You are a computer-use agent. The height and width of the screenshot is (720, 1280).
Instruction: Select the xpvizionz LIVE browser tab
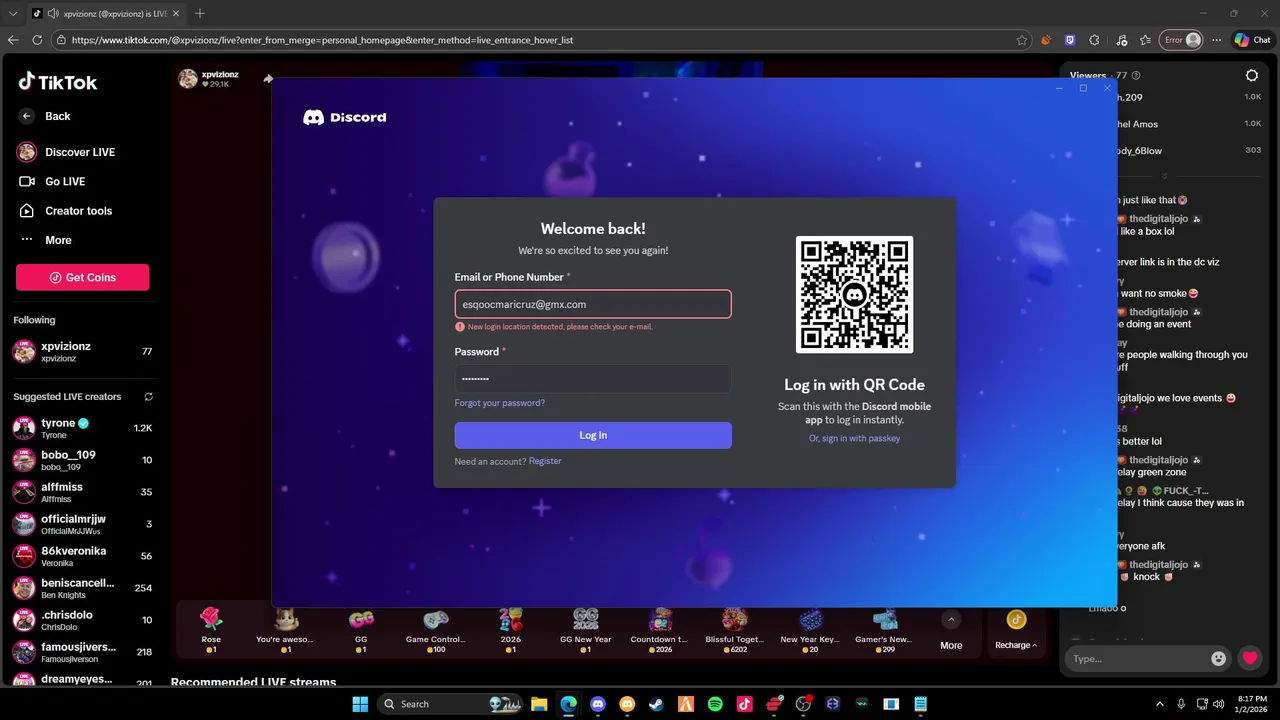[104, 13]
